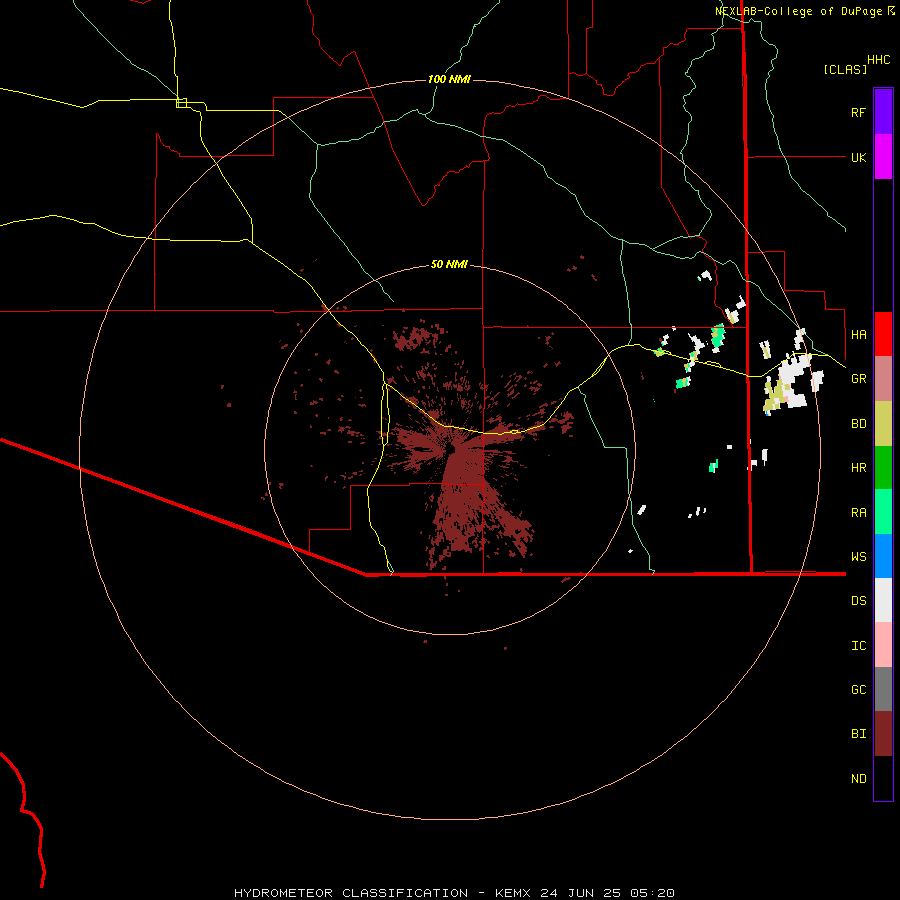
Task: Click the [CLAS] units label
Action: pos(845,69)
